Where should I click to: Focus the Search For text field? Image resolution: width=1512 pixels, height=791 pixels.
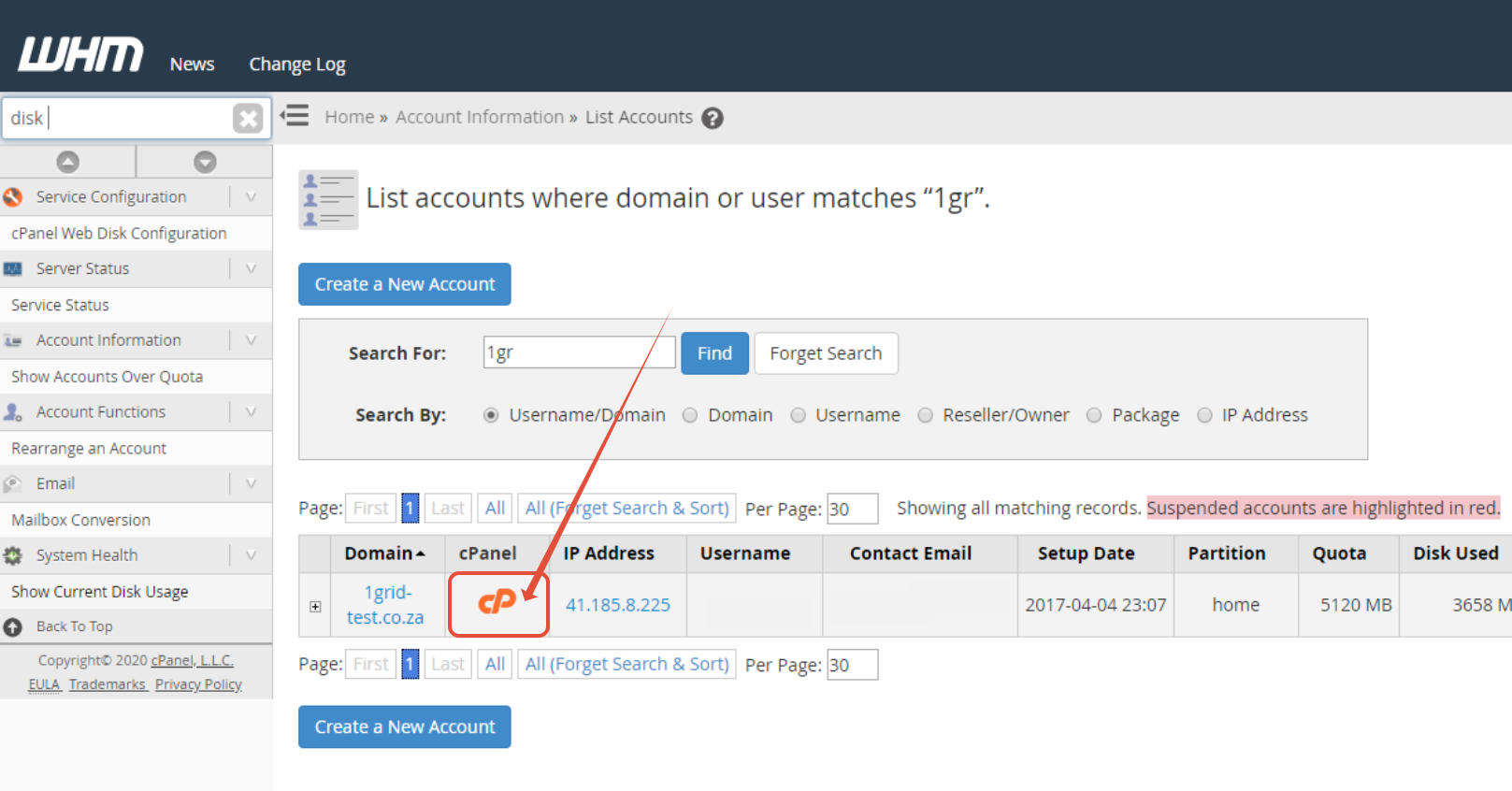pyautogui.click(x=579, y=352)
